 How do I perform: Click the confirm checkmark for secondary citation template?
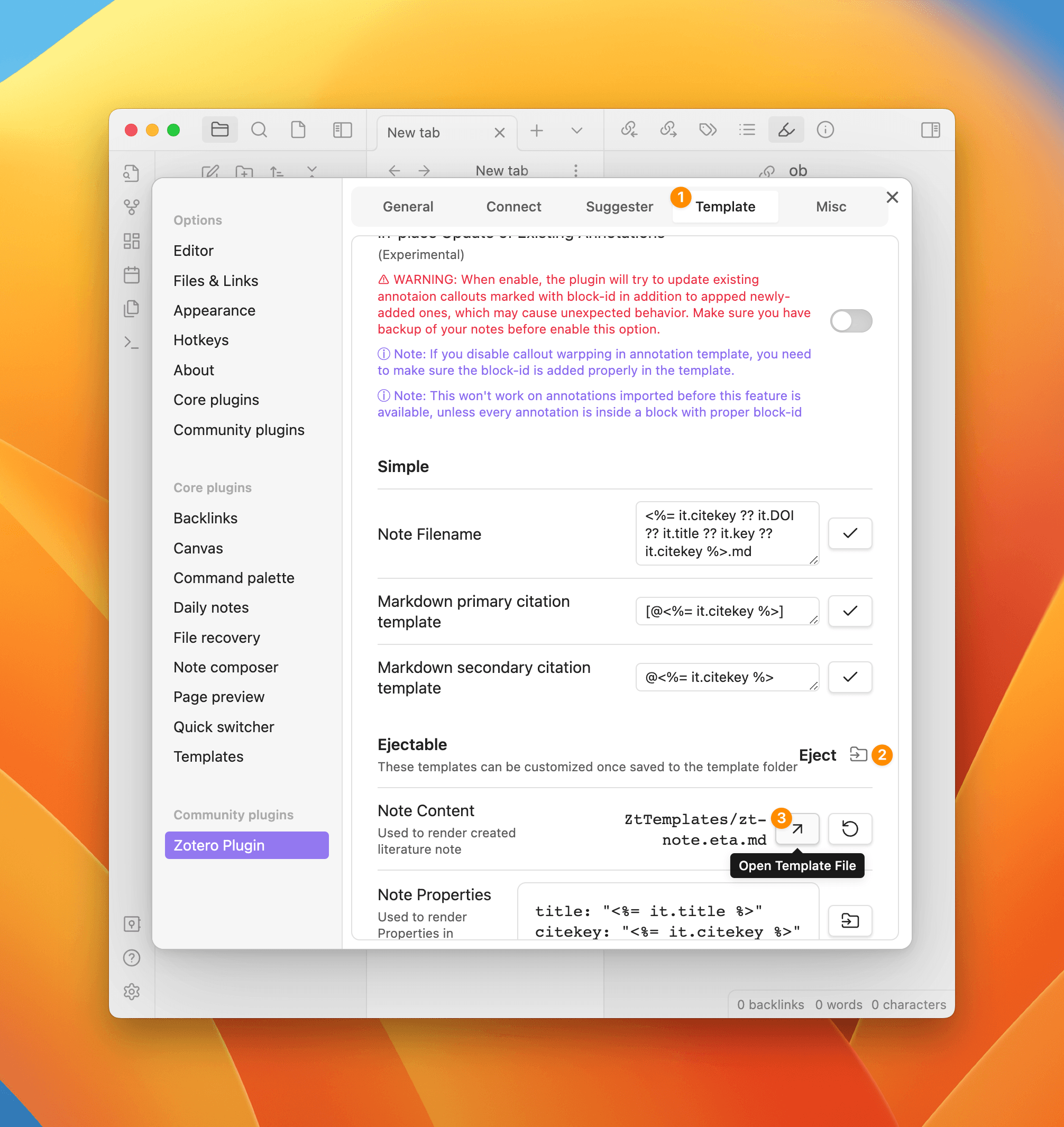click(x=850, y=678)
